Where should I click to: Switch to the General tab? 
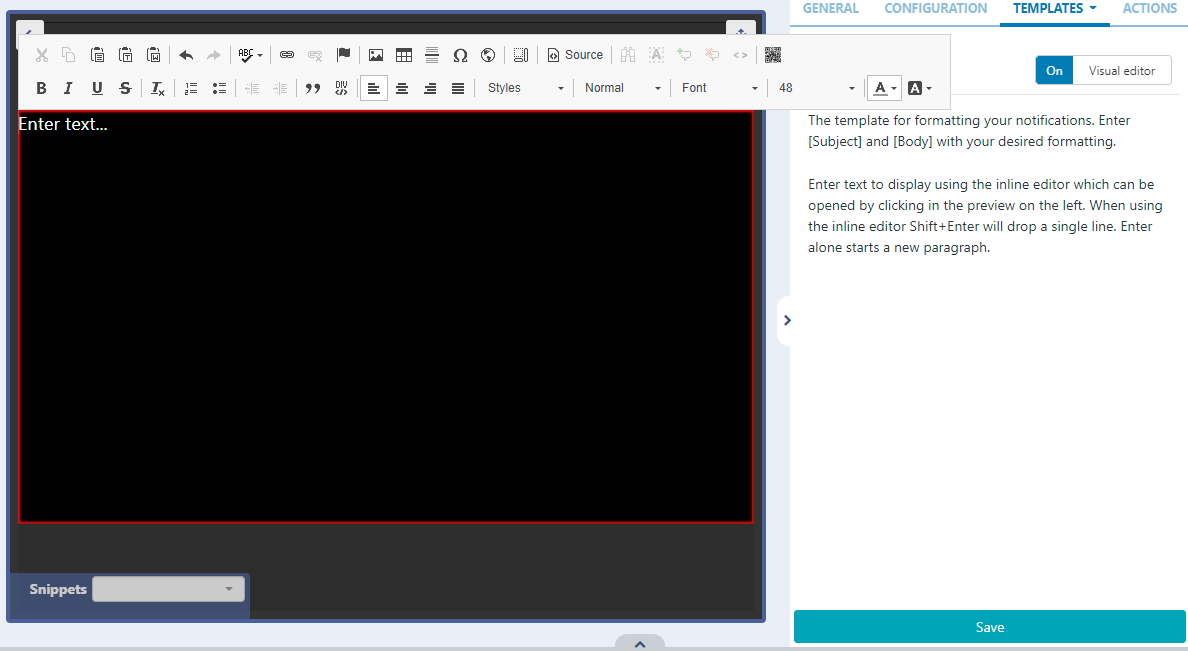[x=830, y=8]
